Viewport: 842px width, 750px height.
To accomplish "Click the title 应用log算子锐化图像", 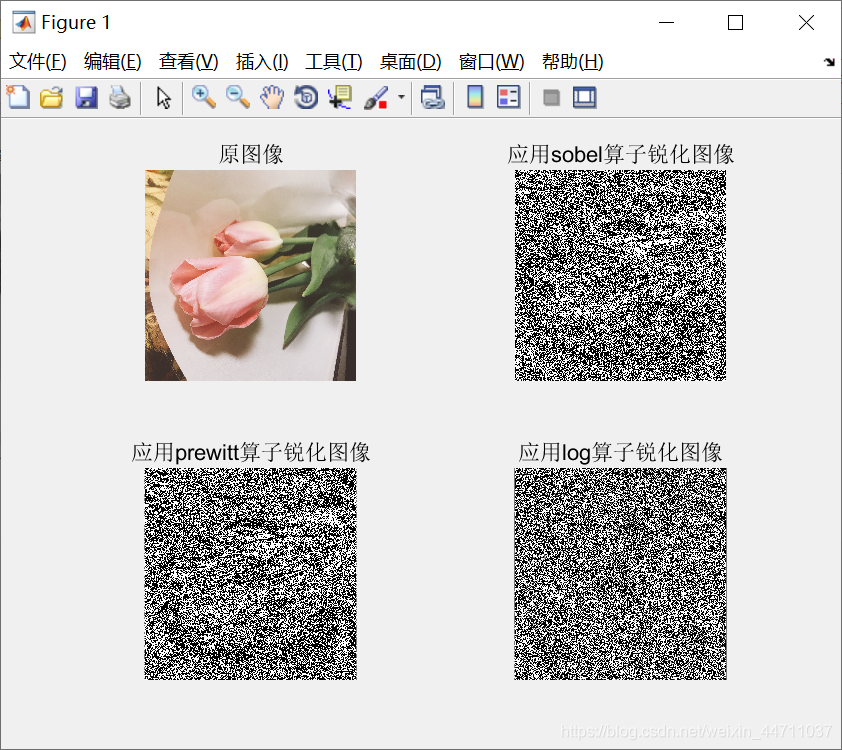I will click(620, 453).
